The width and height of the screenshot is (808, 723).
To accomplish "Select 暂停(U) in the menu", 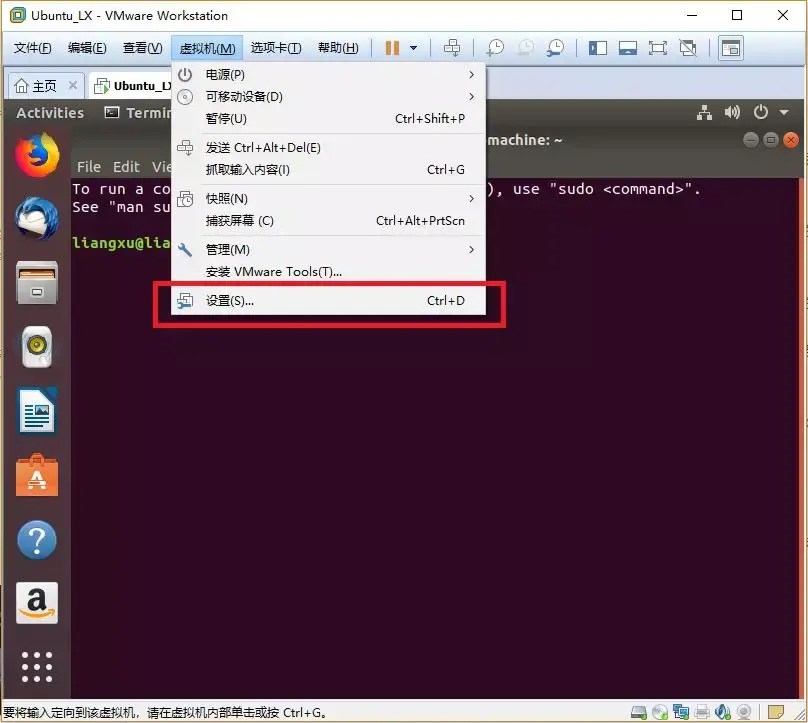I will coord(328,119).
